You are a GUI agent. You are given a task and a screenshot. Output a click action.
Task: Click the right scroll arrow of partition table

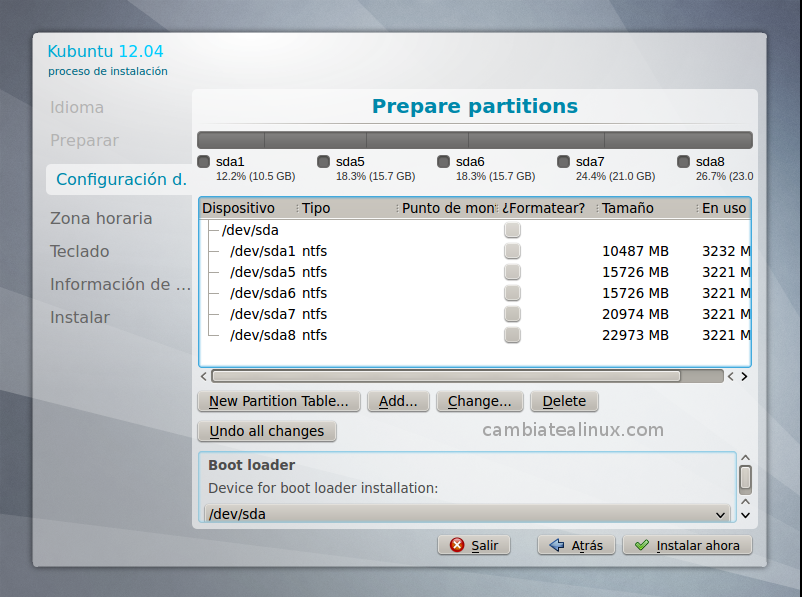click(x=744, y=377)
